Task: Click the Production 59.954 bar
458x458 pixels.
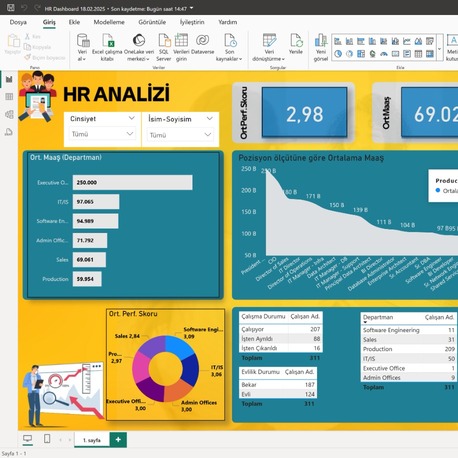Action: pyautogui.click(x=87, y=279)
